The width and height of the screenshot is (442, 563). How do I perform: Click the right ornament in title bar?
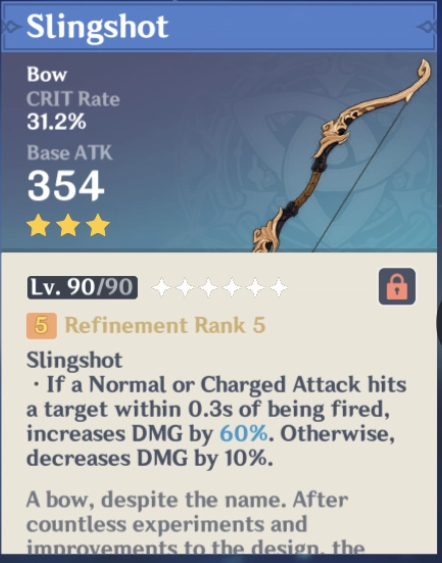[x=428, y=27]
